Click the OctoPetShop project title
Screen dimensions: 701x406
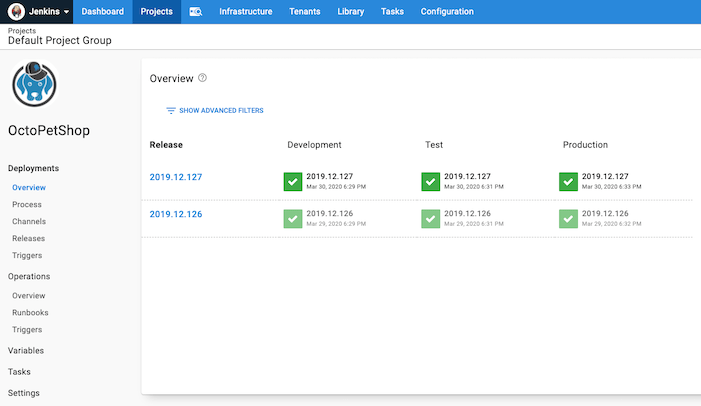49,130
